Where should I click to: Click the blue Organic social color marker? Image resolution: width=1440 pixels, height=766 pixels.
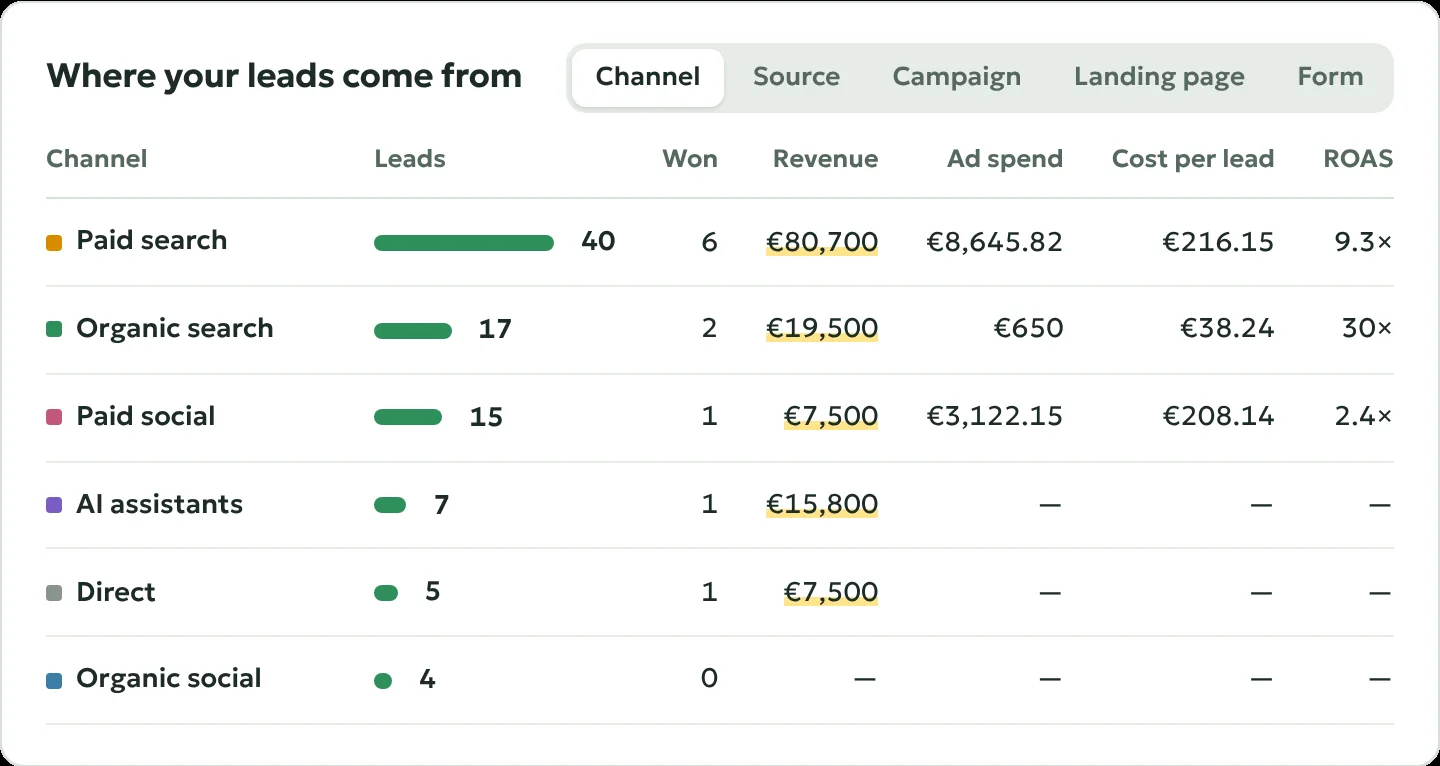pyautogui.click(x=55, y=681)
